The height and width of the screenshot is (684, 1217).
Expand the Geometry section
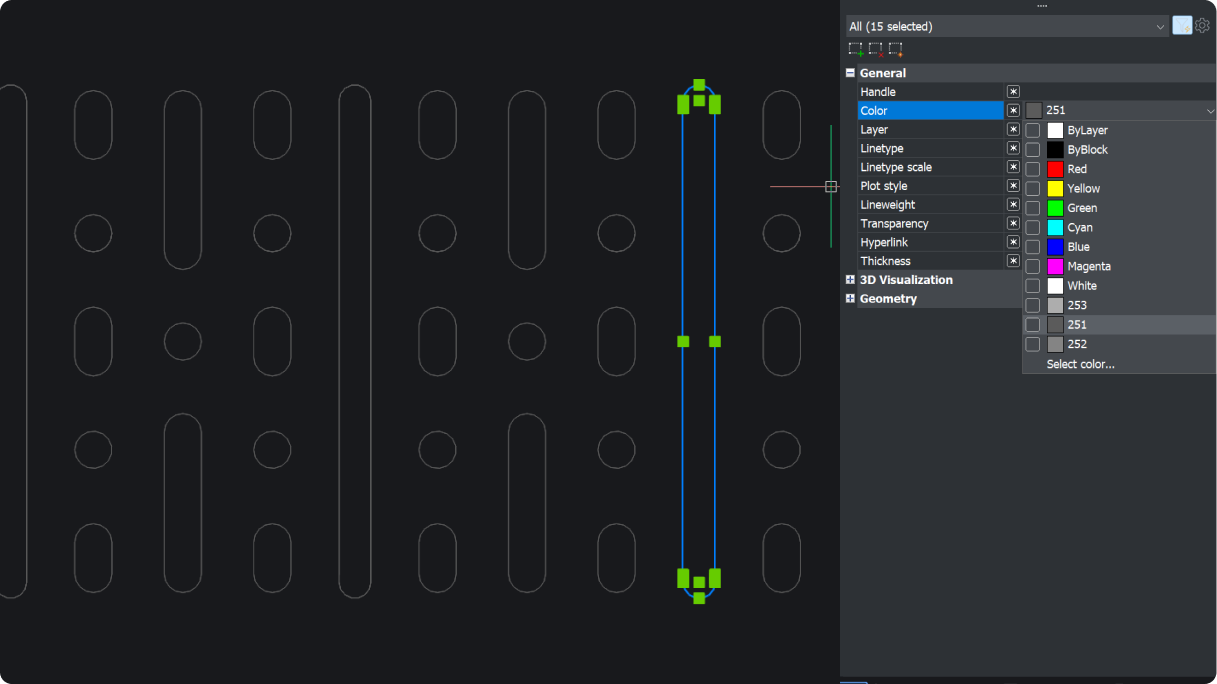(x=849, y=298)
